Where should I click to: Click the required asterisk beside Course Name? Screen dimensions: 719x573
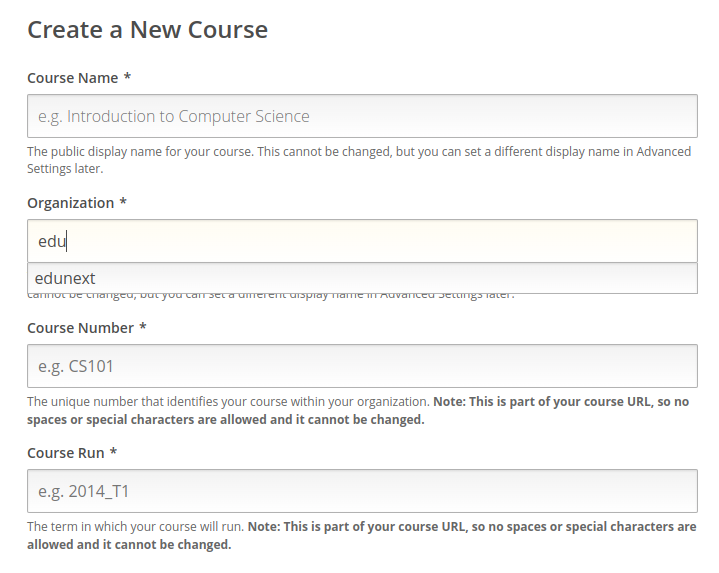pyautogui.click(x=127, y=78)
